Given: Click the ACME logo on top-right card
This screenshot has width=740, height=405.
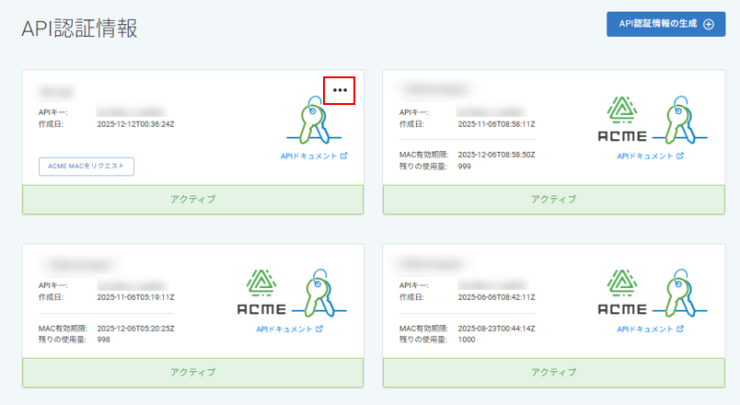Looking at the screenshot, I should tap(622, 119).
